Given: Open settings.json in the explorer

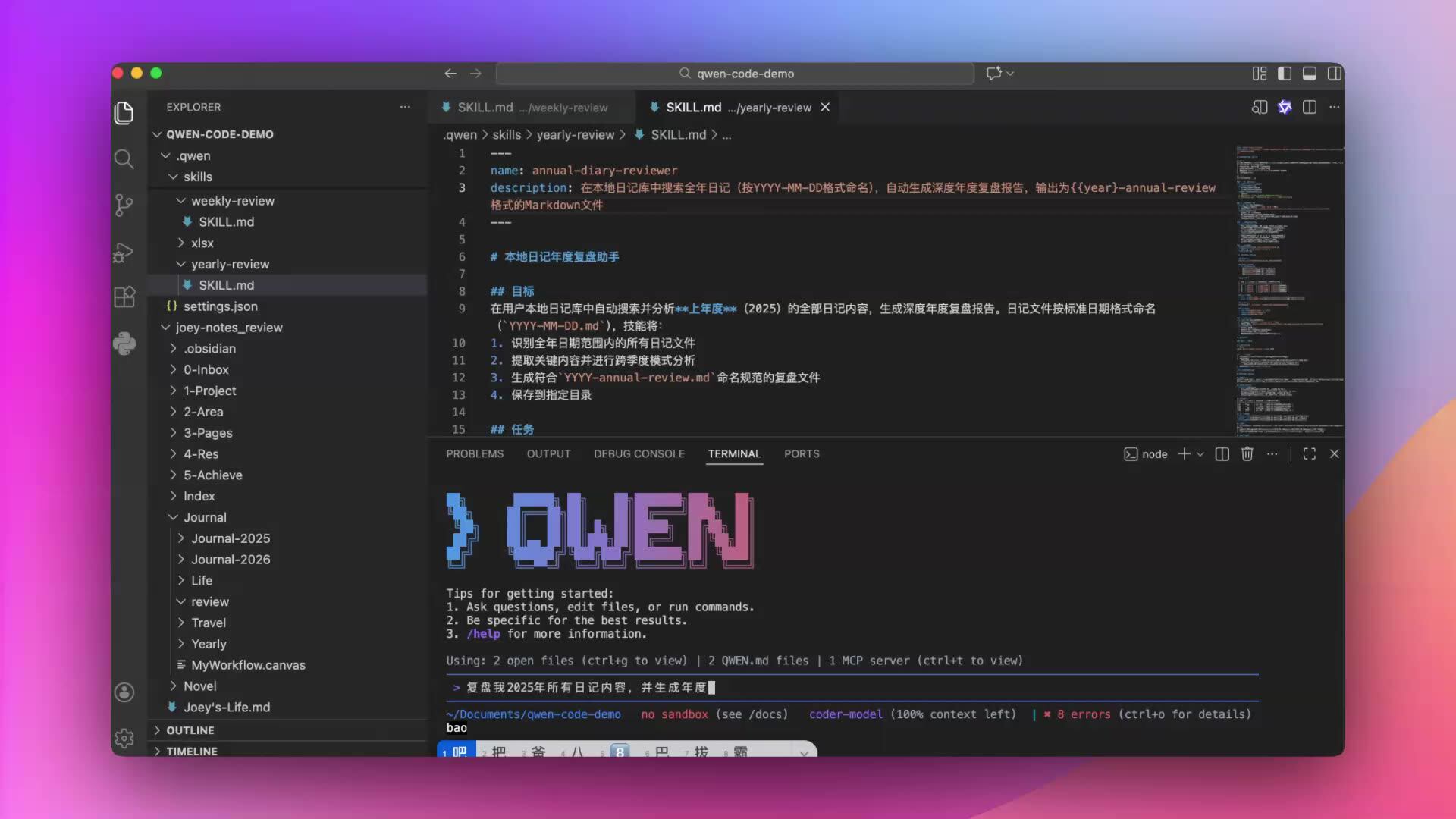Looking at the screenshot, I should 220,306.
